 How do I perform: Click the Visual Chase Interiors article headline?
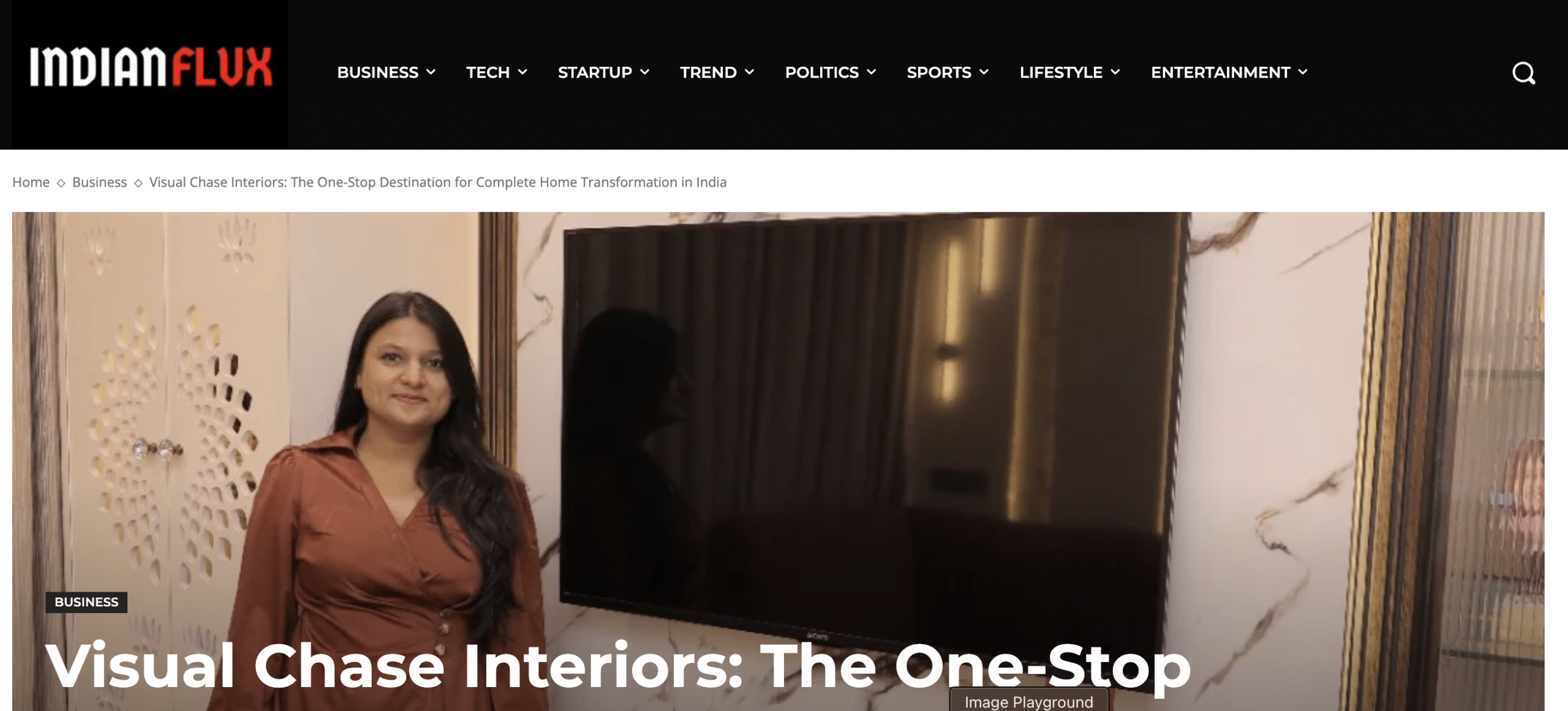(618, 666)
